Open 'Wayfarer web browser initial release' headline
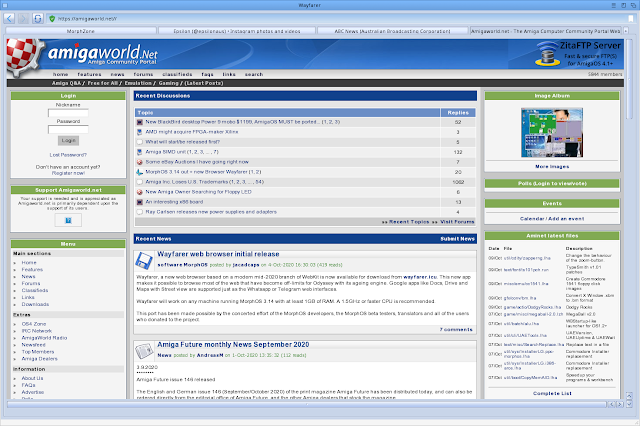The height and width of the screenshot is (426, 640). coord(218,254)
